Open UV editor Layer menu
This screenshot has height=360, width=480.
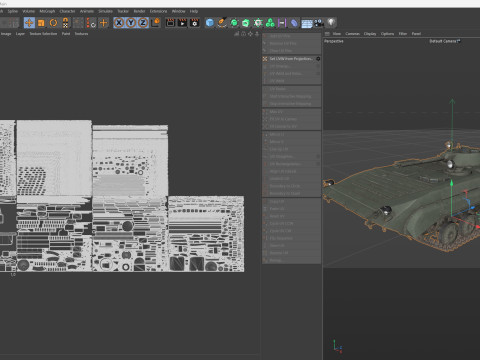(20, 34)
